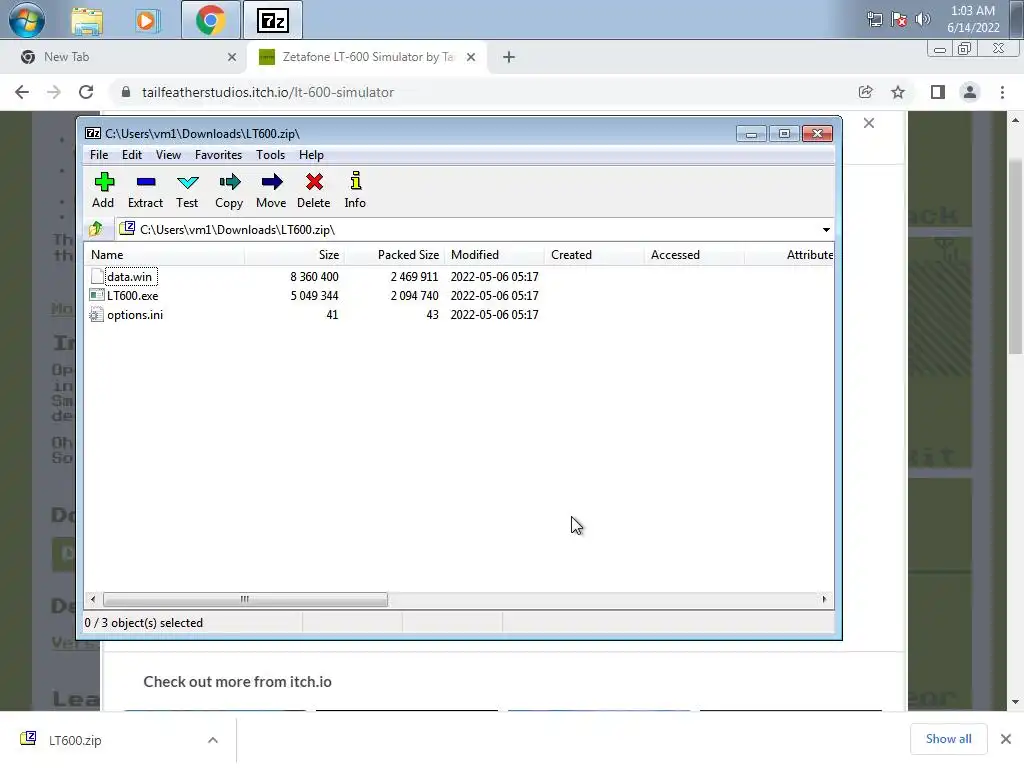Click the network tray icon
1024x768 pixels.
(874, 20)
